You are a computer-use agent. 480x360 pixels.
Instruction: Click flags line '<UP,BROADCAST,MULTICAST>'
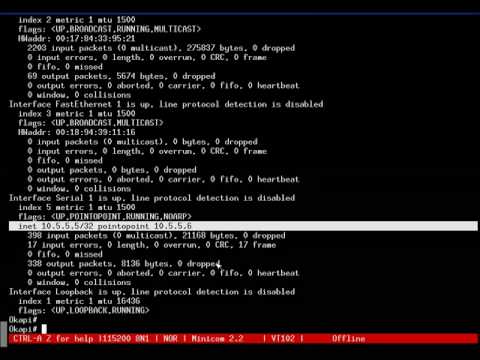click(x=91, y=123)
